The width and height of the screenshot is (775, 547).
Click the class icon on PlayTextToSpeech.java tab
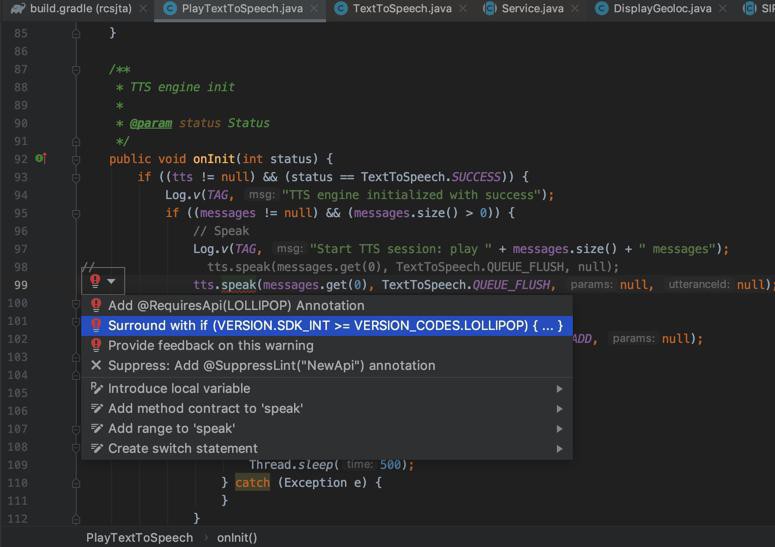170,8
